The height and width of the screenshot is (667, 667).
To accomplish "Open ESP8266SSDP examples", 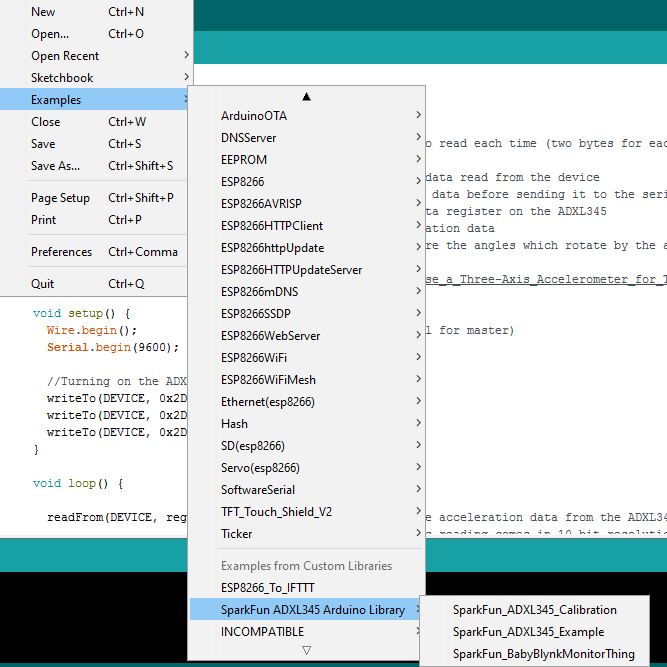I will click(306, 314).
